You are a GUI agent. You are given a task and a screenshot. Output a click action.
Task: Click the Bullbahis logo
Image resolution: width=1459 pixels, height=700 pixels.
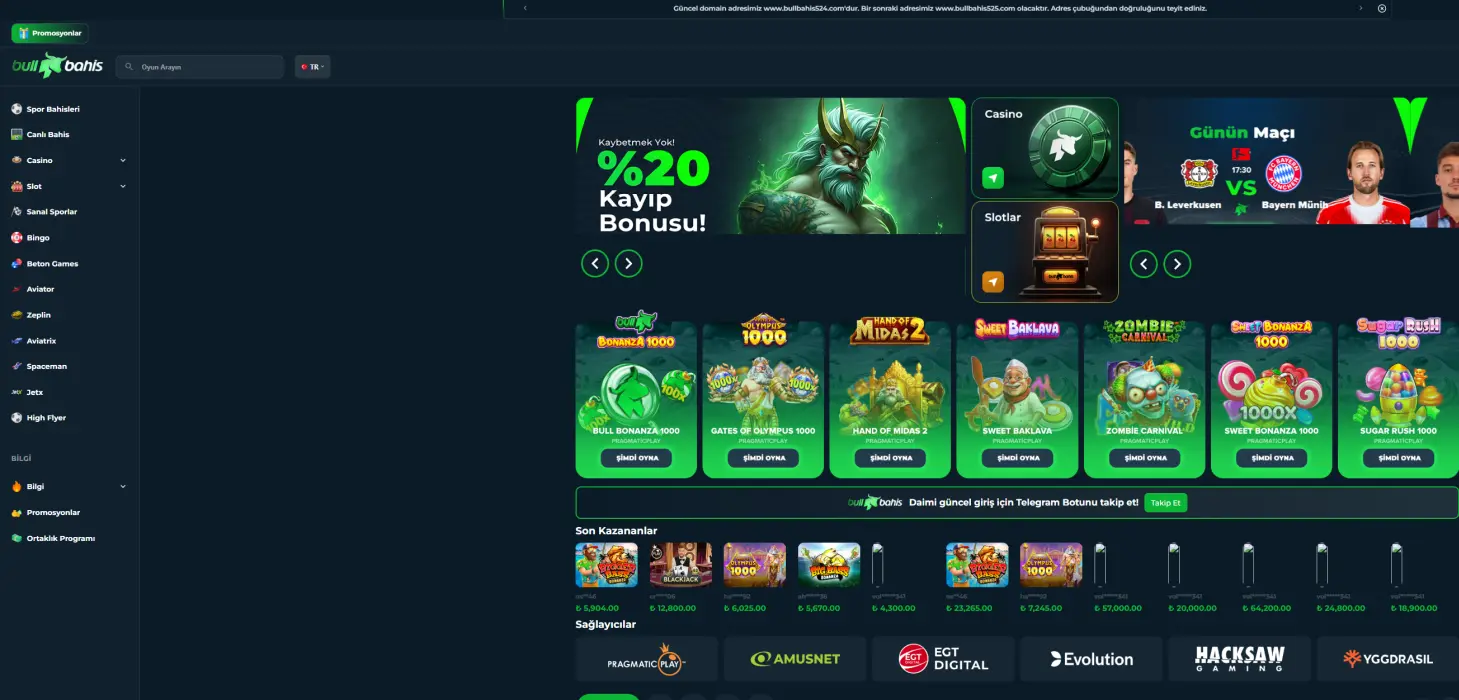point(57,66)
